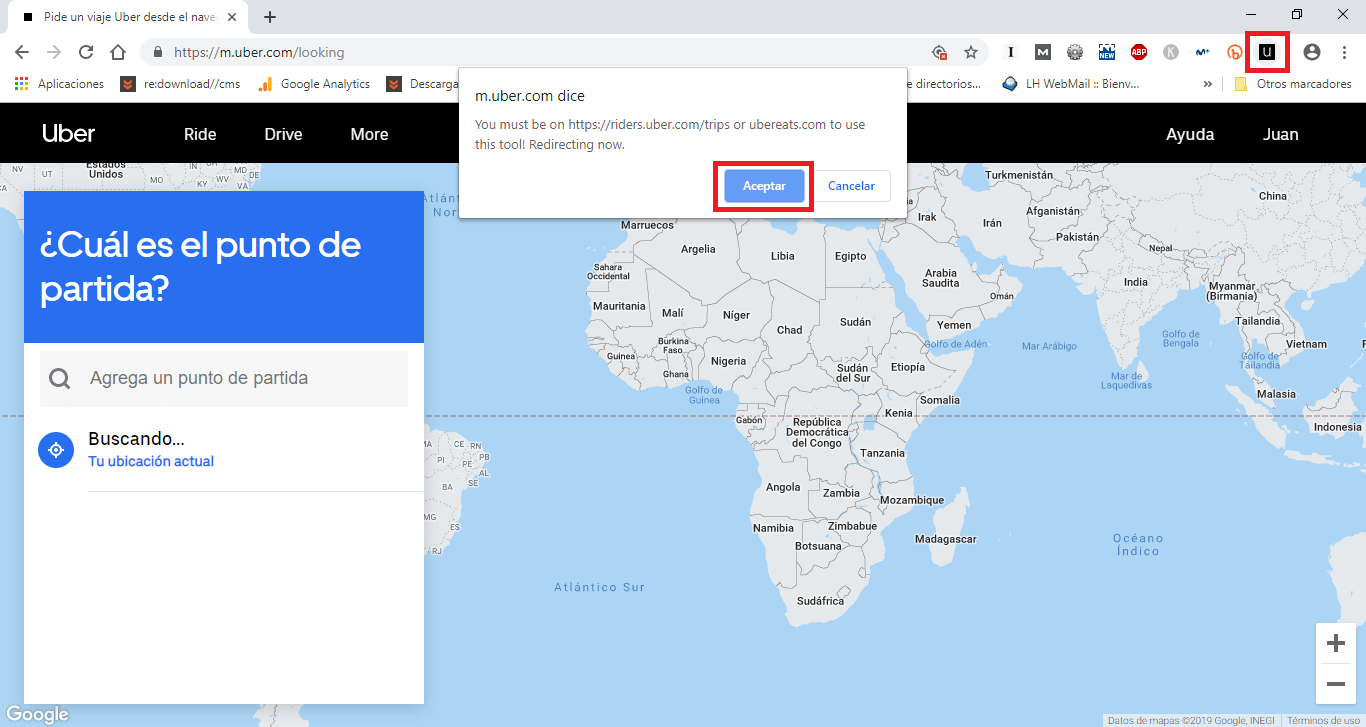Open a new browser tab
This screenshot has width=1366, height=727.
(270, 17)
